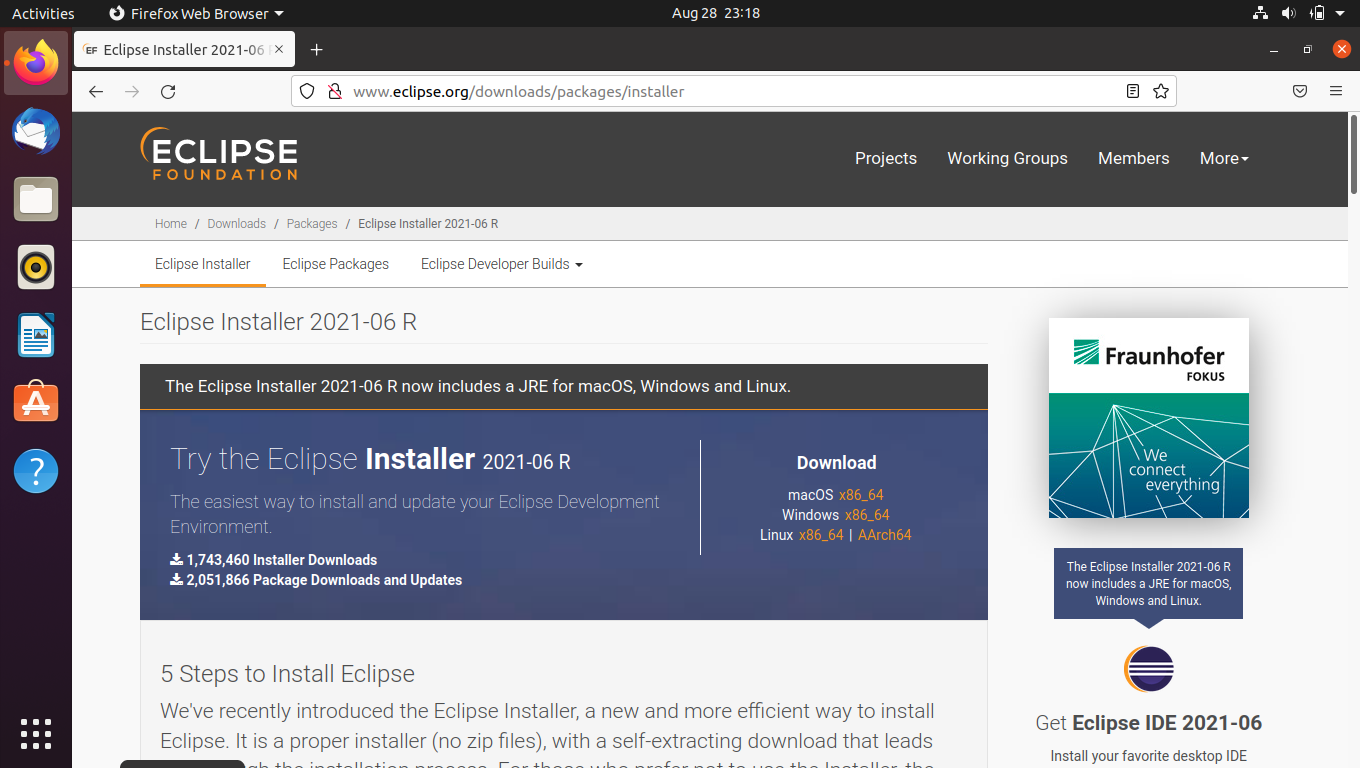Switch to the Eclipse Packages tab
The height and width of the screenshot is (768, 1360).
pos(335,264)
